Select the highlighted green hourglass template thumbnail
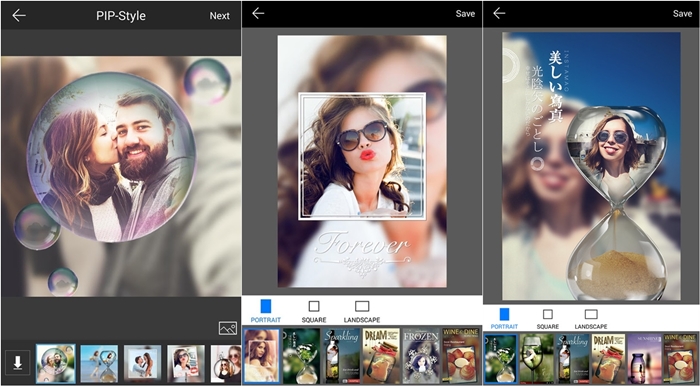This screenshot has height=386, width=700. [500, 358]
